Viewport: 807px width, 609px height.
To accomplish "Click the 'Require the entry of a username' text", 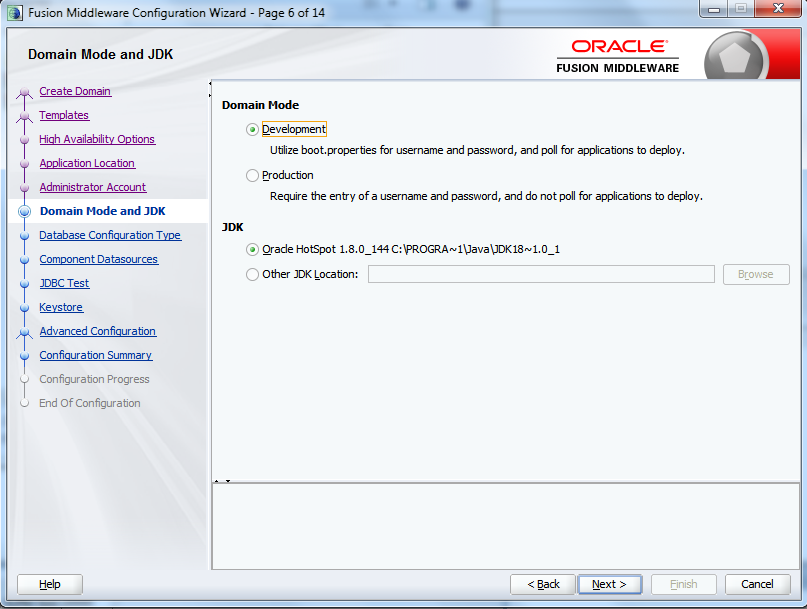I will pos(486,196).
